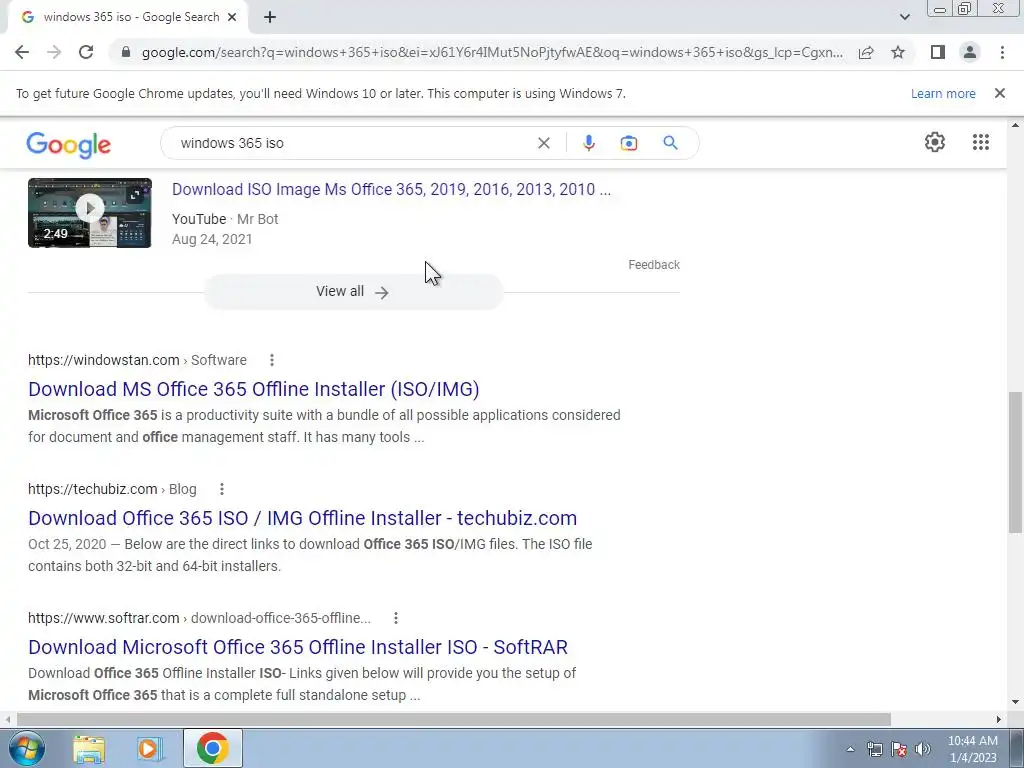Open the volume speaker tray icon
Screen dimensions: 1024x768
[923, 749]
